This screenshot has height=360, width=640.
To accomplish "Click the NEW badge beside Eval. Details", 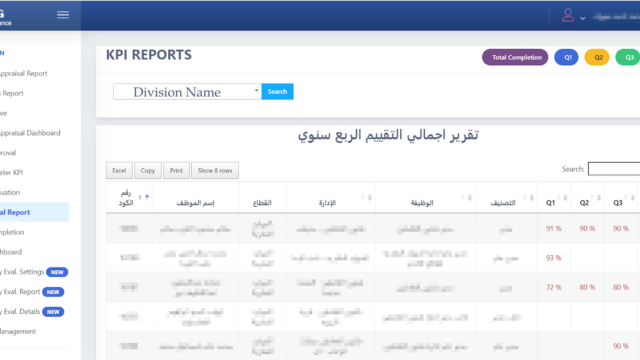I will click(x=53, y=312).
